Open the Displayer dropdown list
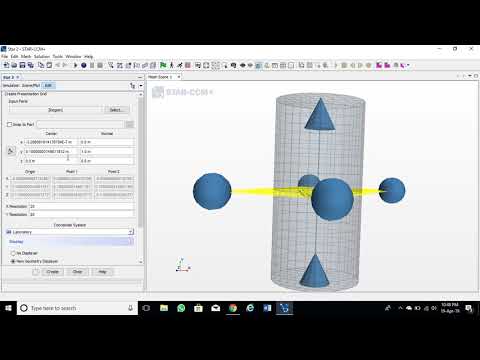 tap(70, 241)
